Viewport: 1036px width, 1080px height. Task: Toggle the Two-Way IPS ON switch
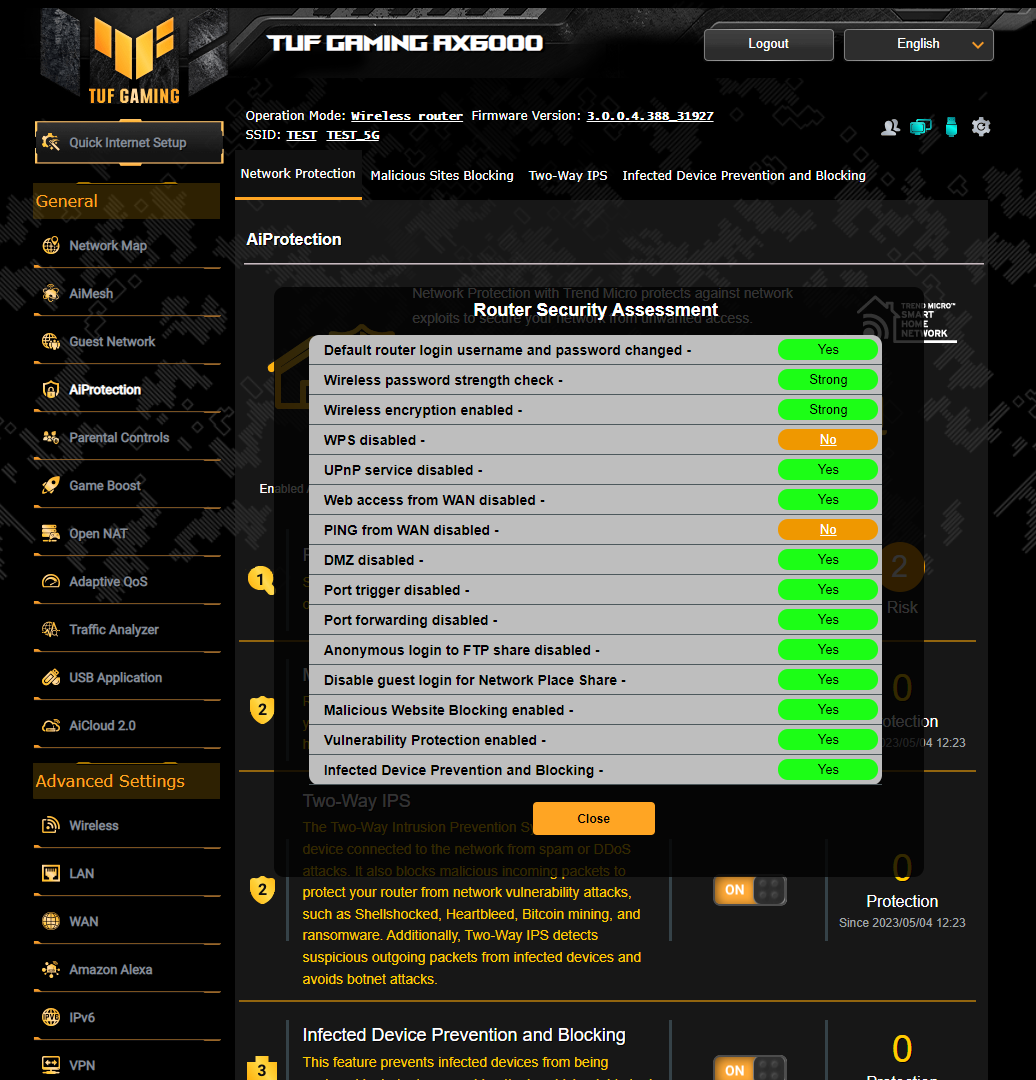pyautogui.click(x=749, y=890)
